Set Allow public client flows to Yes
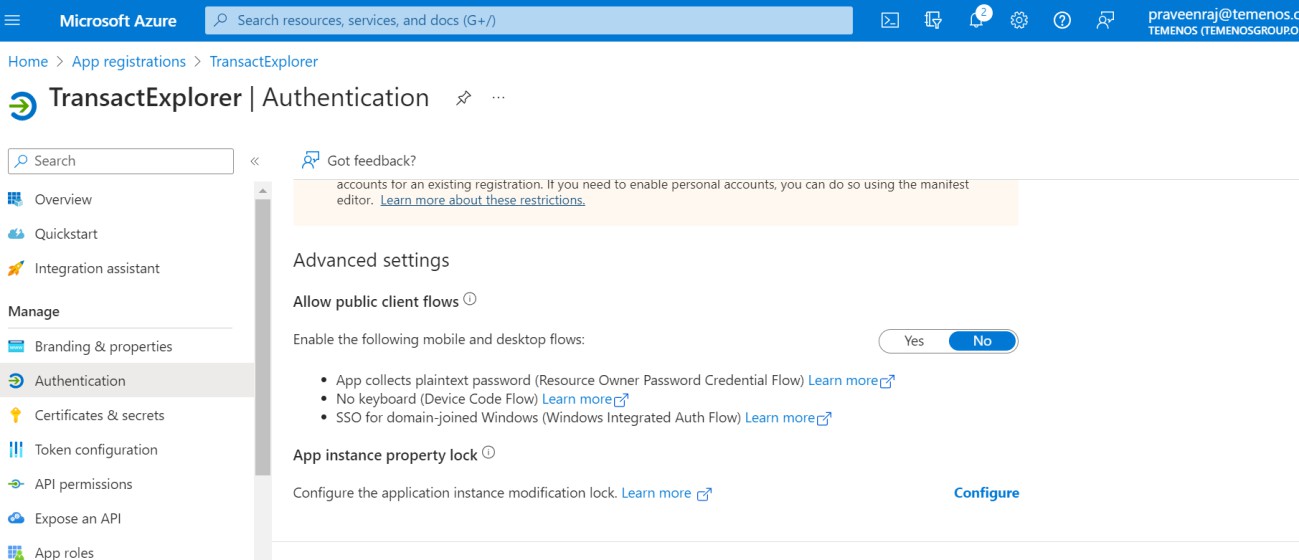Image resolution: width=1299 pixels, height=560 pixels. point(914,341)
